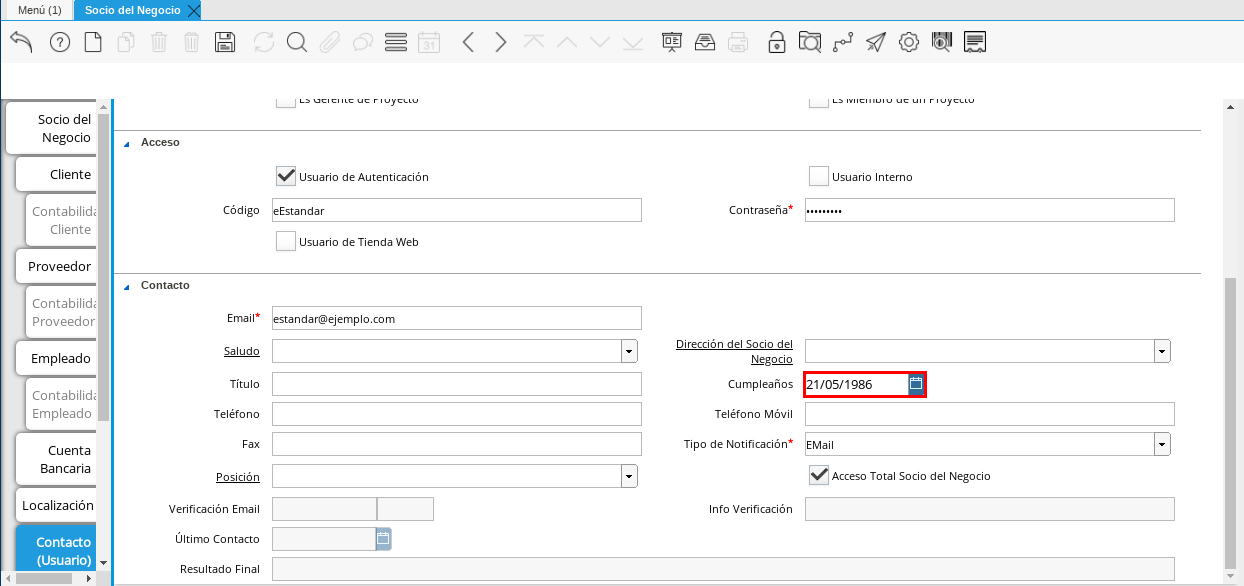This screenshot has width=1244, height=586.
Task: Uncheck Usuario de Autenticación checkbox
Action: tap(286, 177)
